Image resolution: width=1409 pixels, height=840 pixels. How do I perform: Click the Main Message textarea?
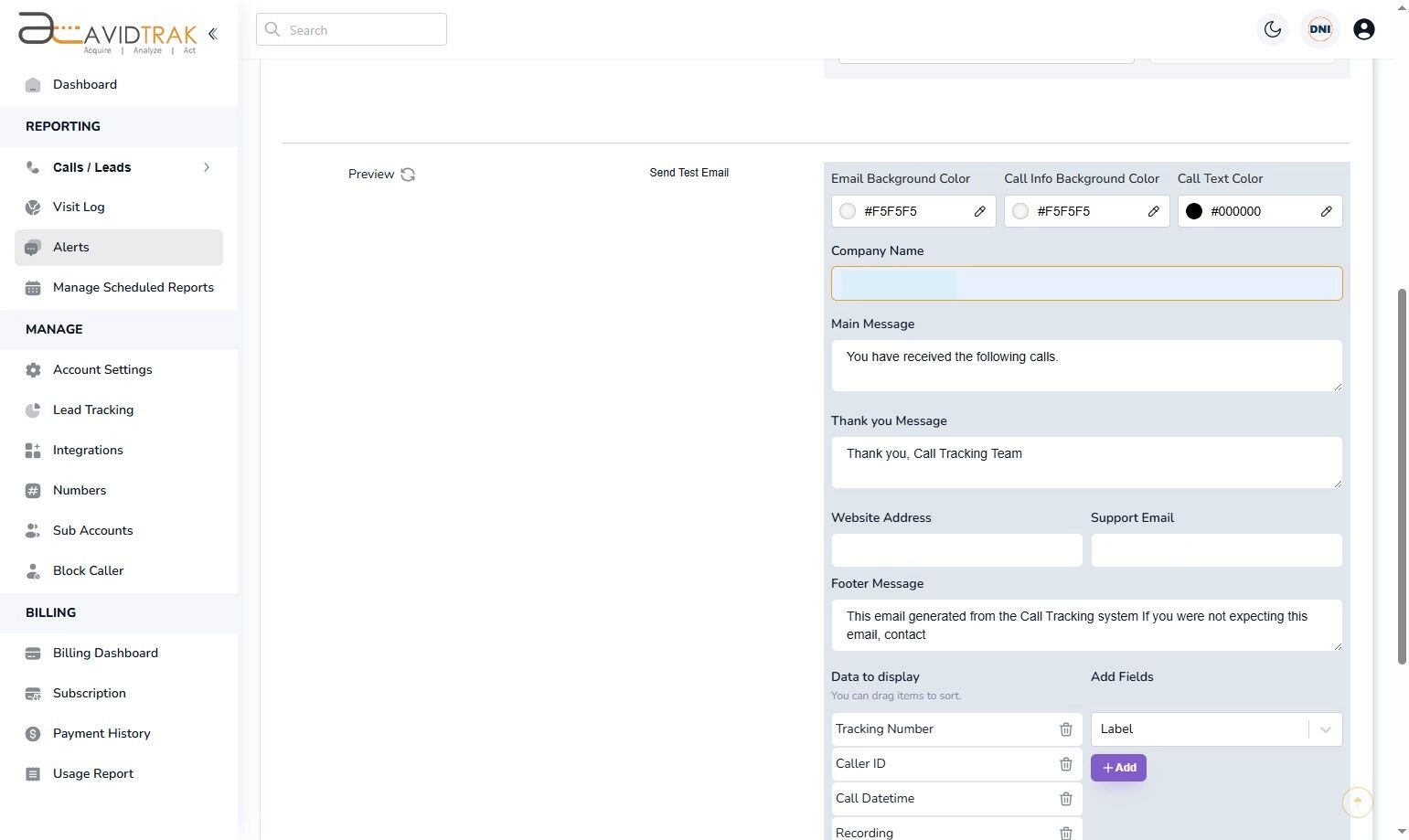(1086, 366)
